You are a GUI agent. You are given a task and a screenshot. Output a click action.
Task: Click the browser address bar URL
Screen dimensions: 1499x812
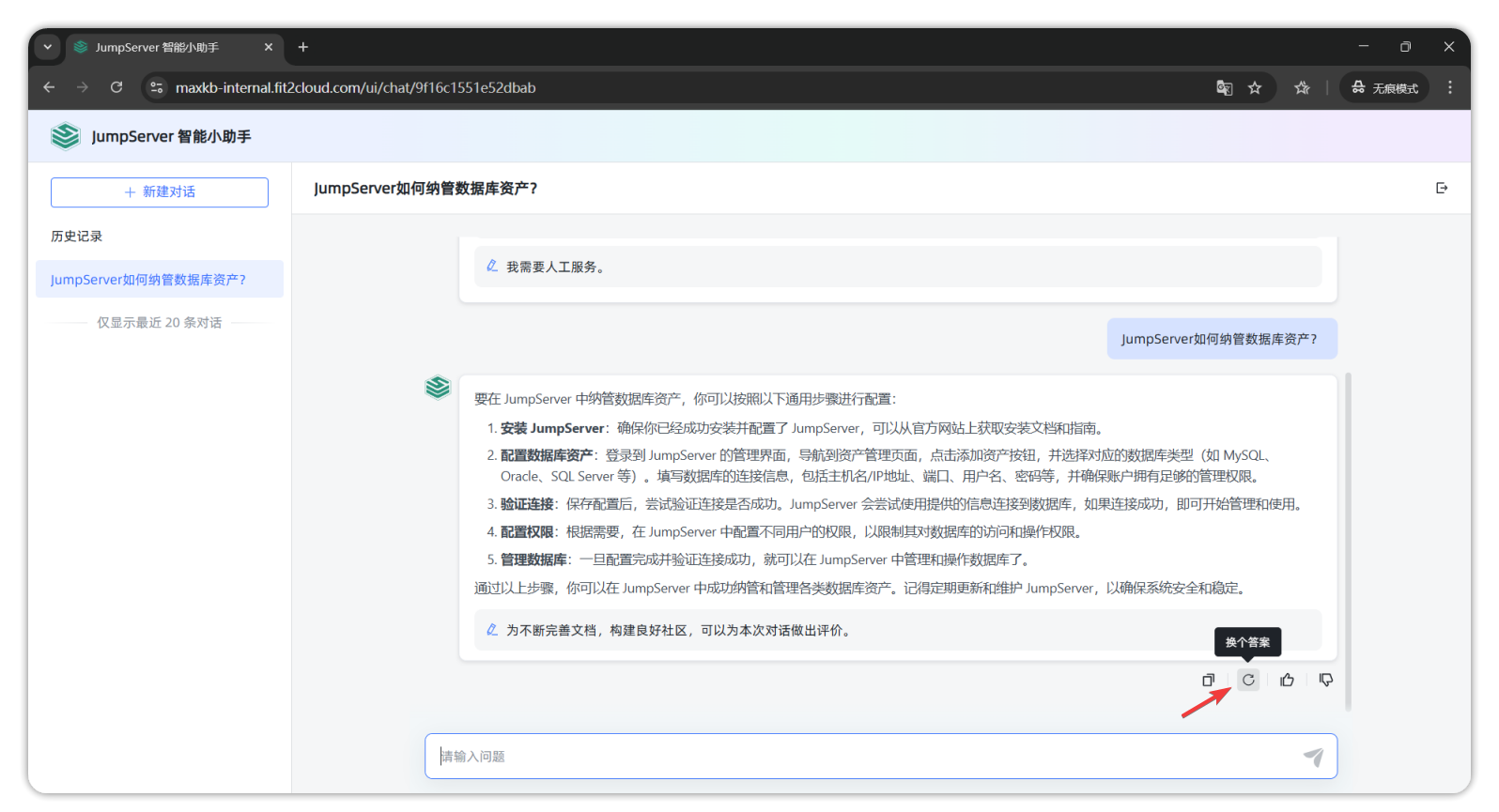point(355,87)
